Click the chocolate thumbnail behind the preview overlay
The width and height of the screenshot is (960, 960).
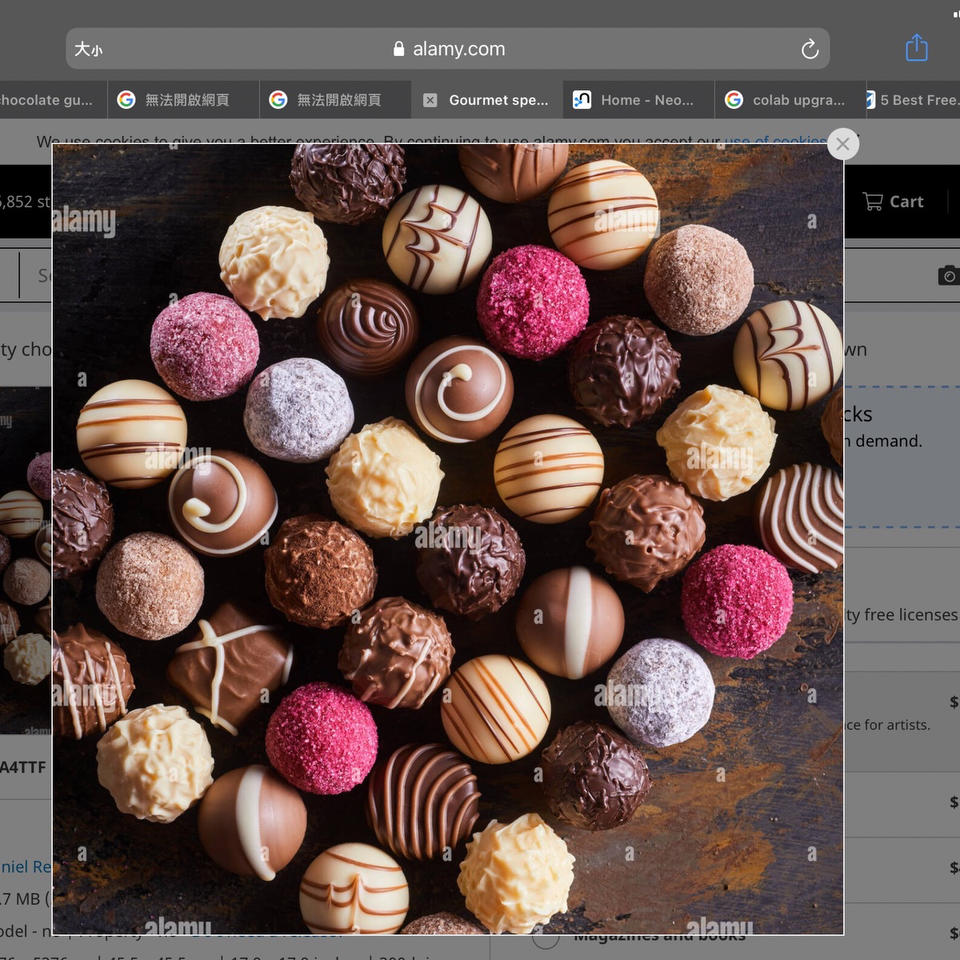click(x=26, y=560)
